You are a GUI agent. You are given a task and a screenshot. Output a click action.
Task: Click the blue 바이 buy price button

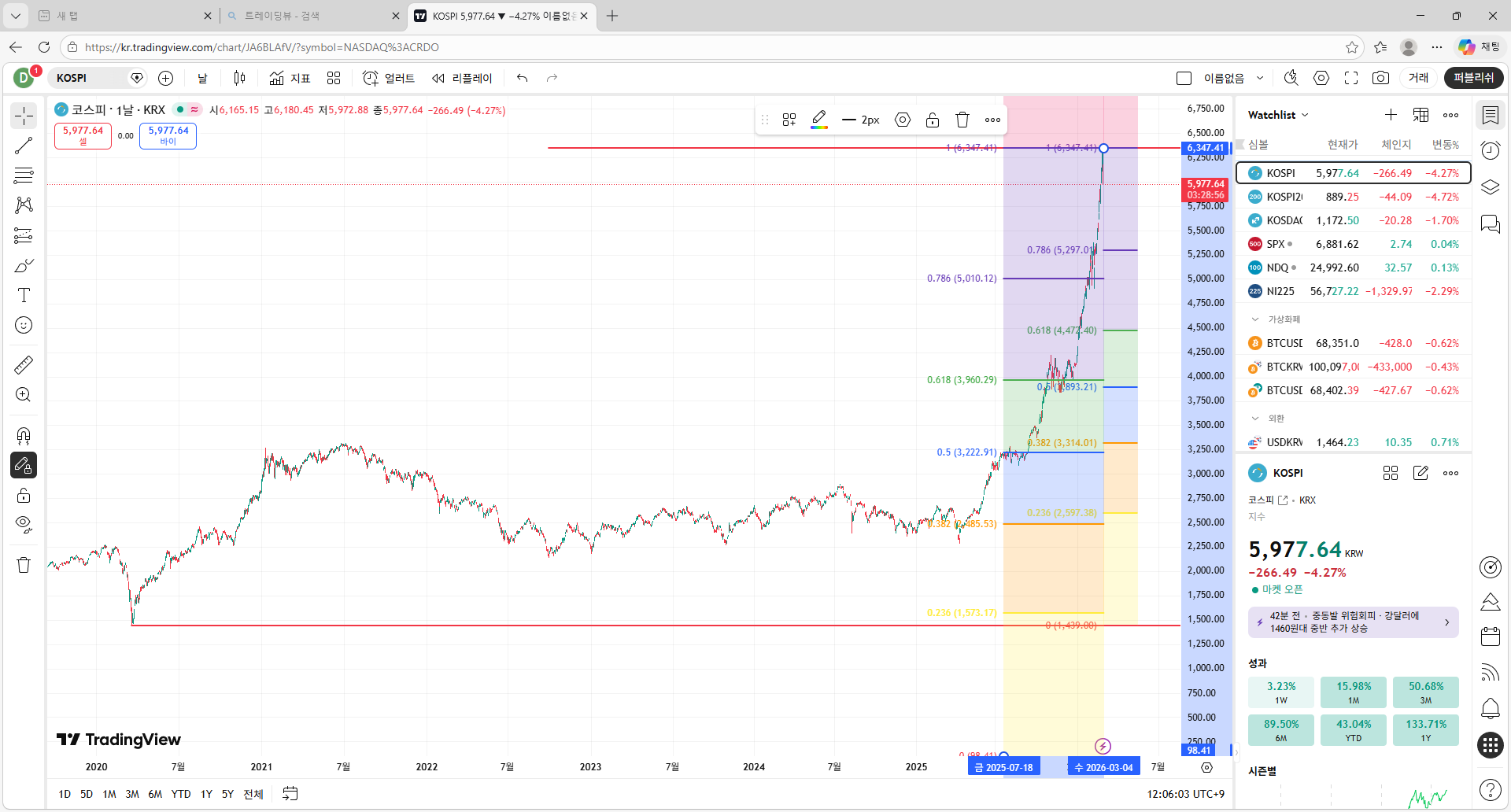click(168, 135)
